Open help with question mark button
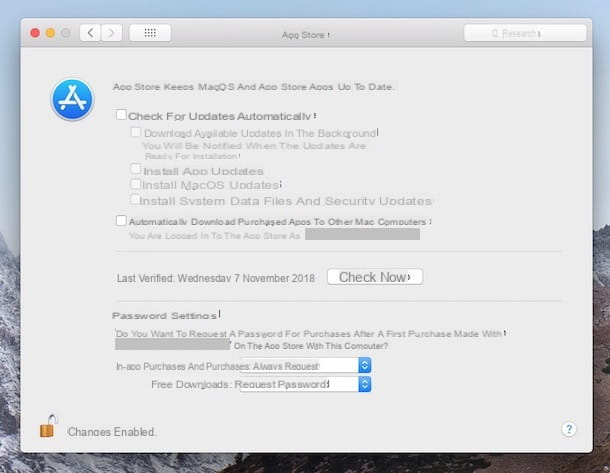Image resolution: width=610 pixels, height=473 pixels. pos(569,429)
